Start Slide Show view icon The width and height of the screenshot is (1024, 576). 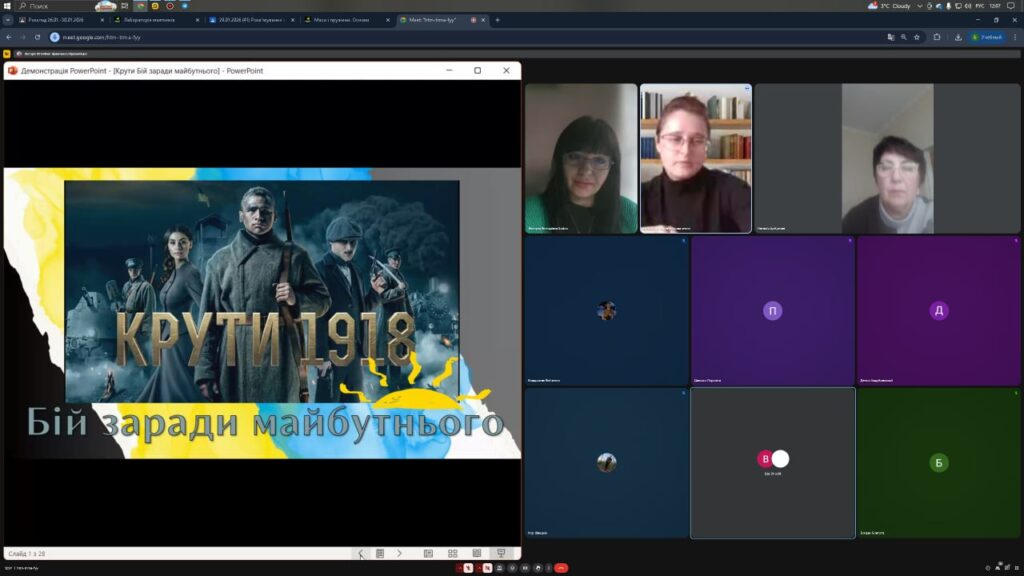pos(501,553)
